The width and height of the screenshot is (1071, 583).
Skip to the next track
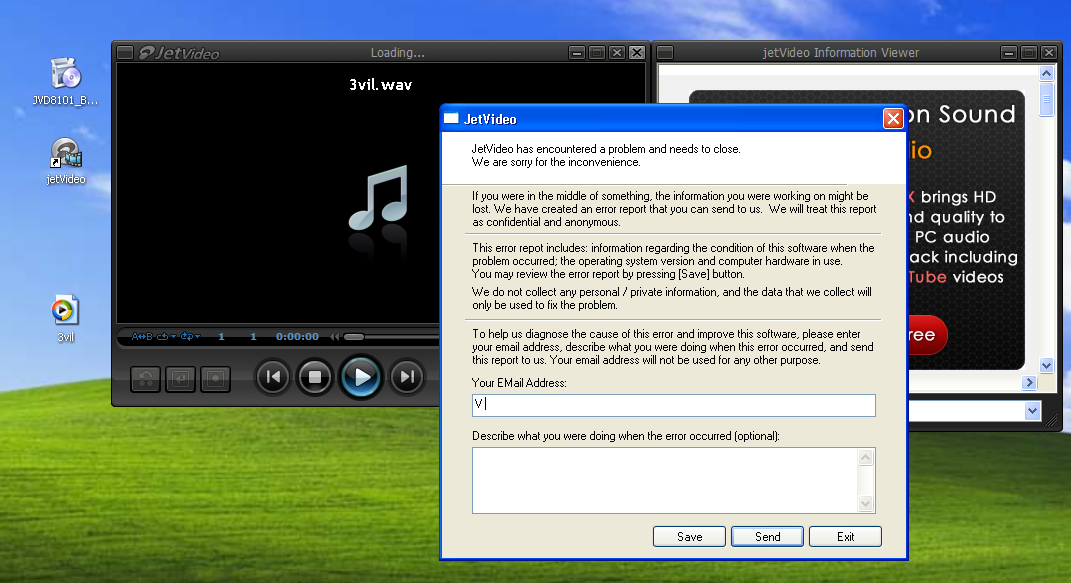tap(407, 377)
